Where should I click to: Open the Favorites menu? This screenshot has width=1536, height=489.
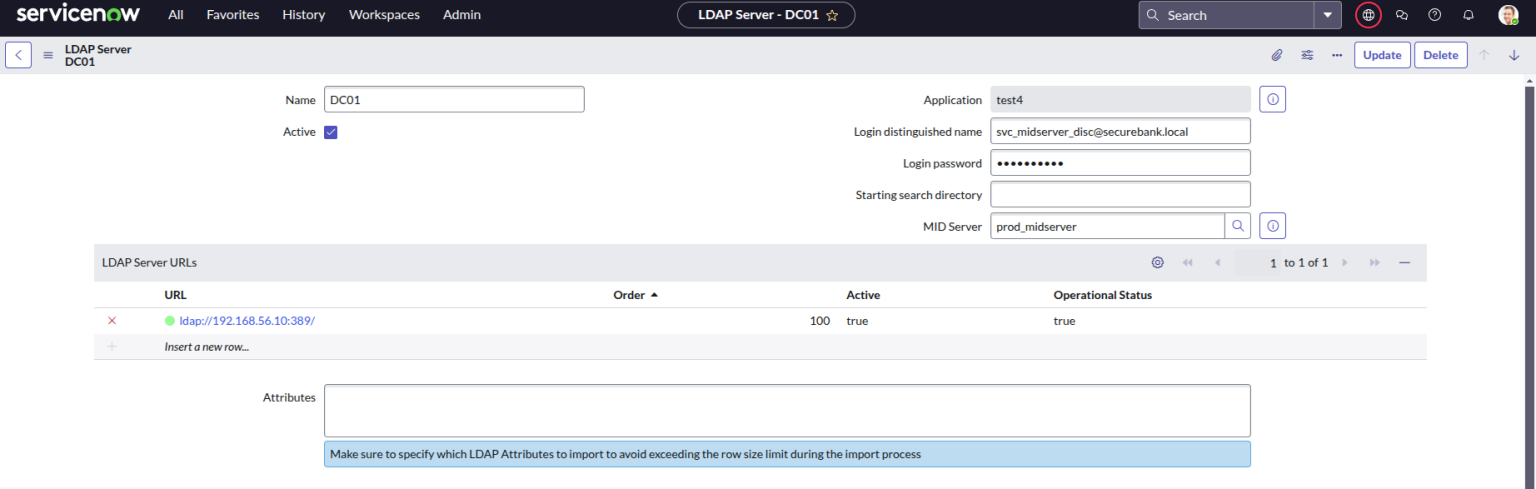pyautogui.click(x=232, y=15)
